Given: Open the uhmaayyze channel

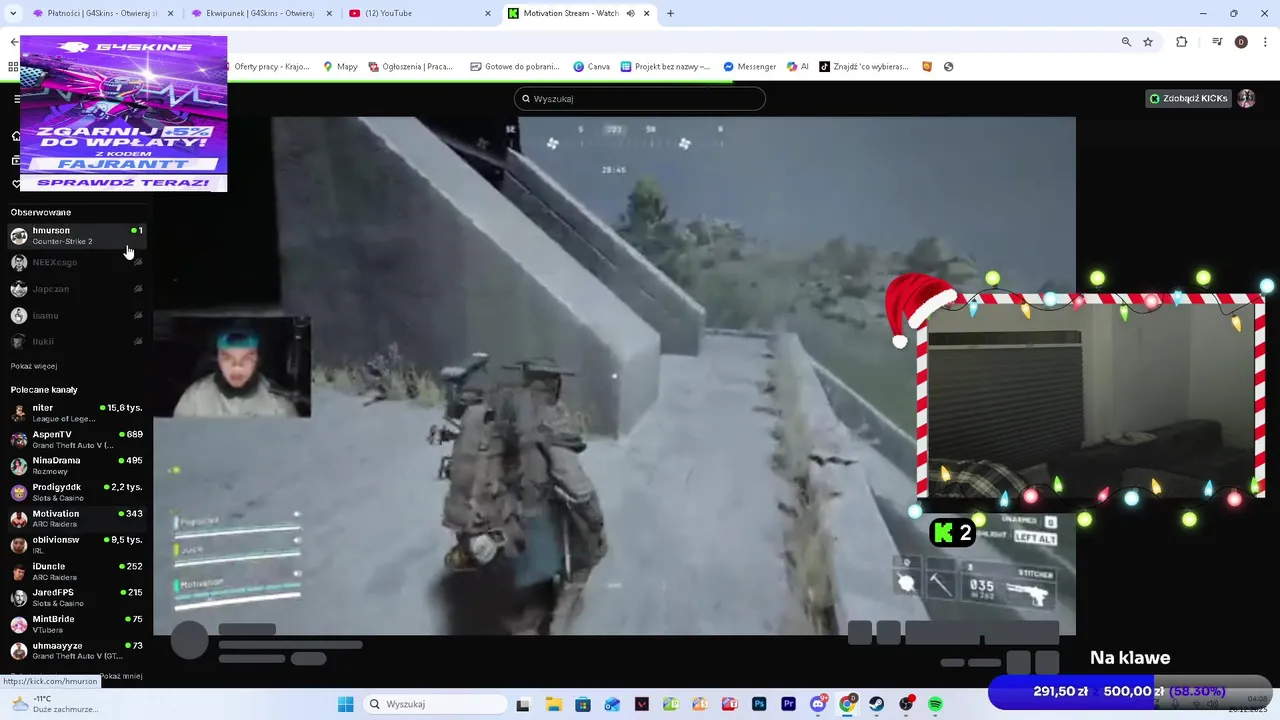Looking at the screenshot, I should 76,650.
